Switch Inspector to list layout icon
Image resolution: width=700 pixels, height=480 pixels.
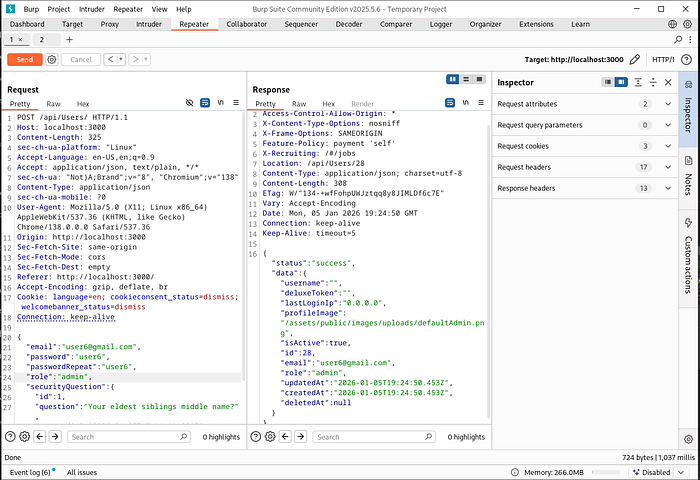click(608, 82)
